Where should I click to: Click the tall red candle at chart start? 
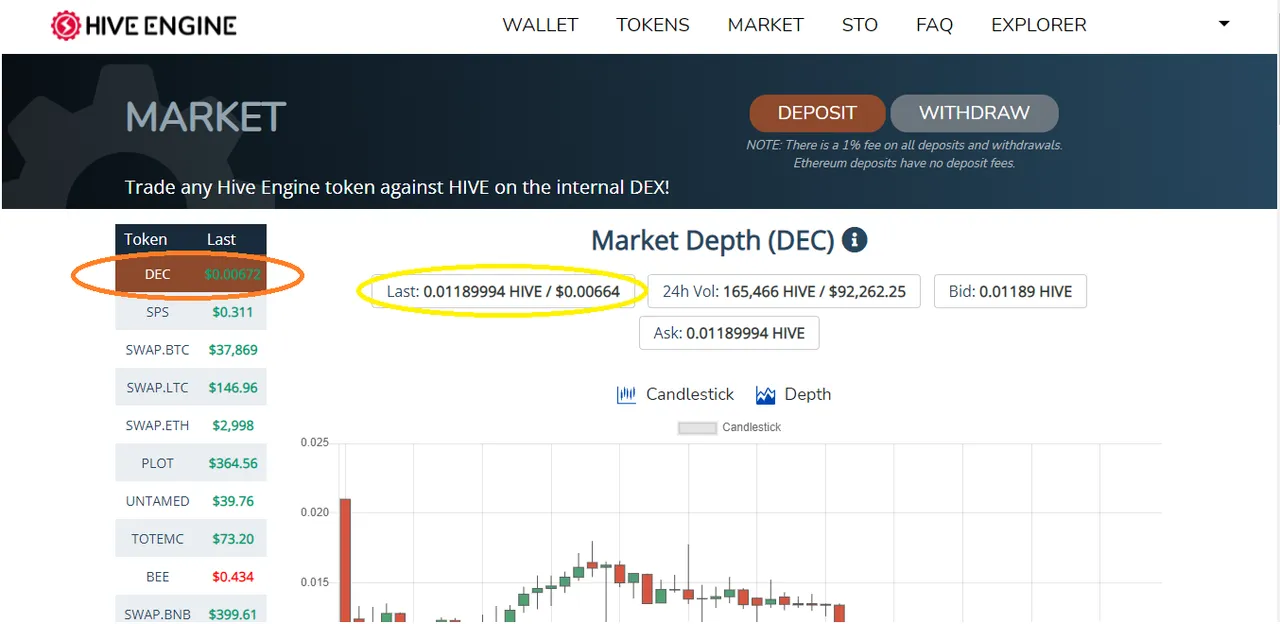point(345,560)
